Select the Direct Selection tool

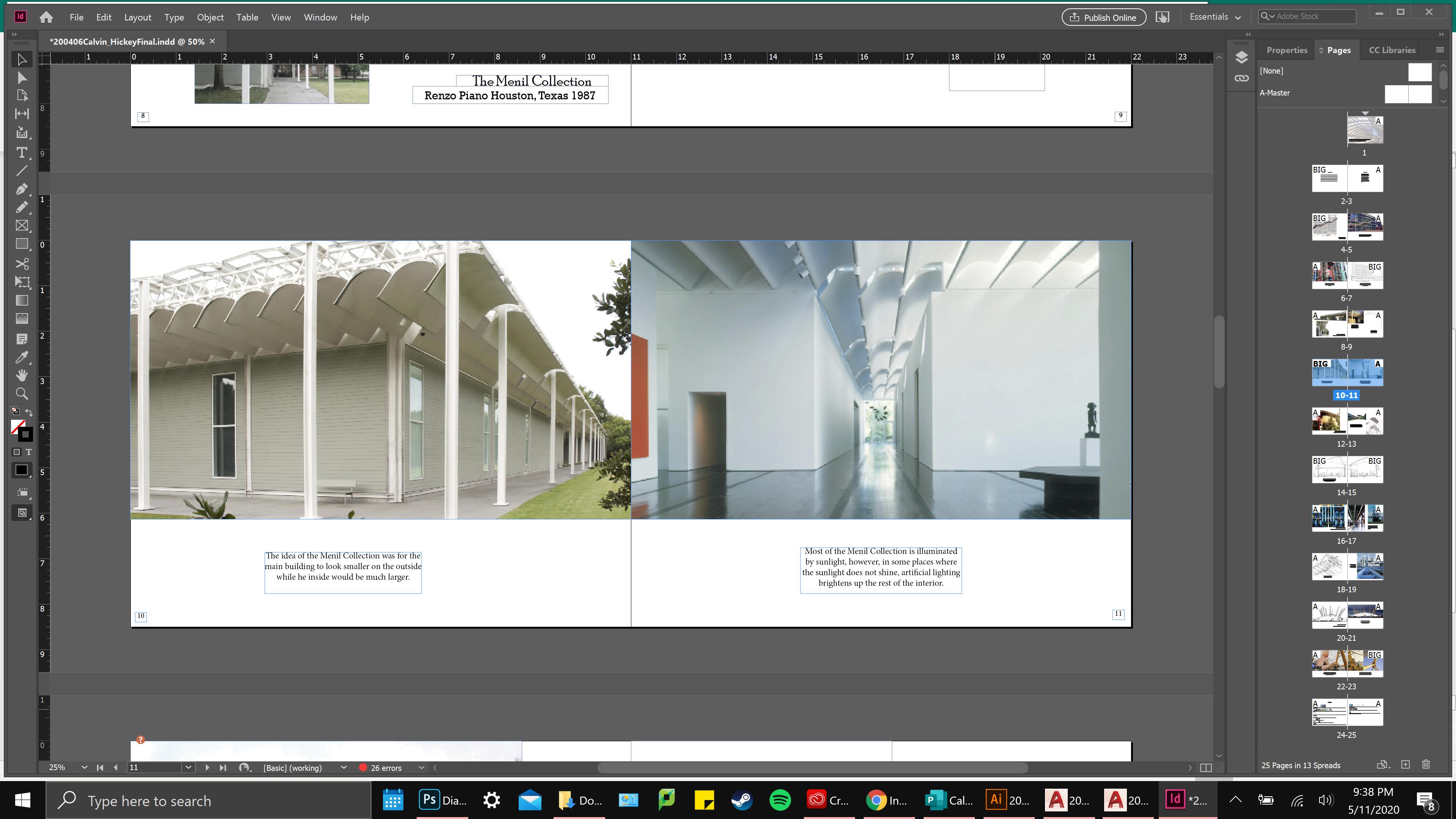pos(22,77)
